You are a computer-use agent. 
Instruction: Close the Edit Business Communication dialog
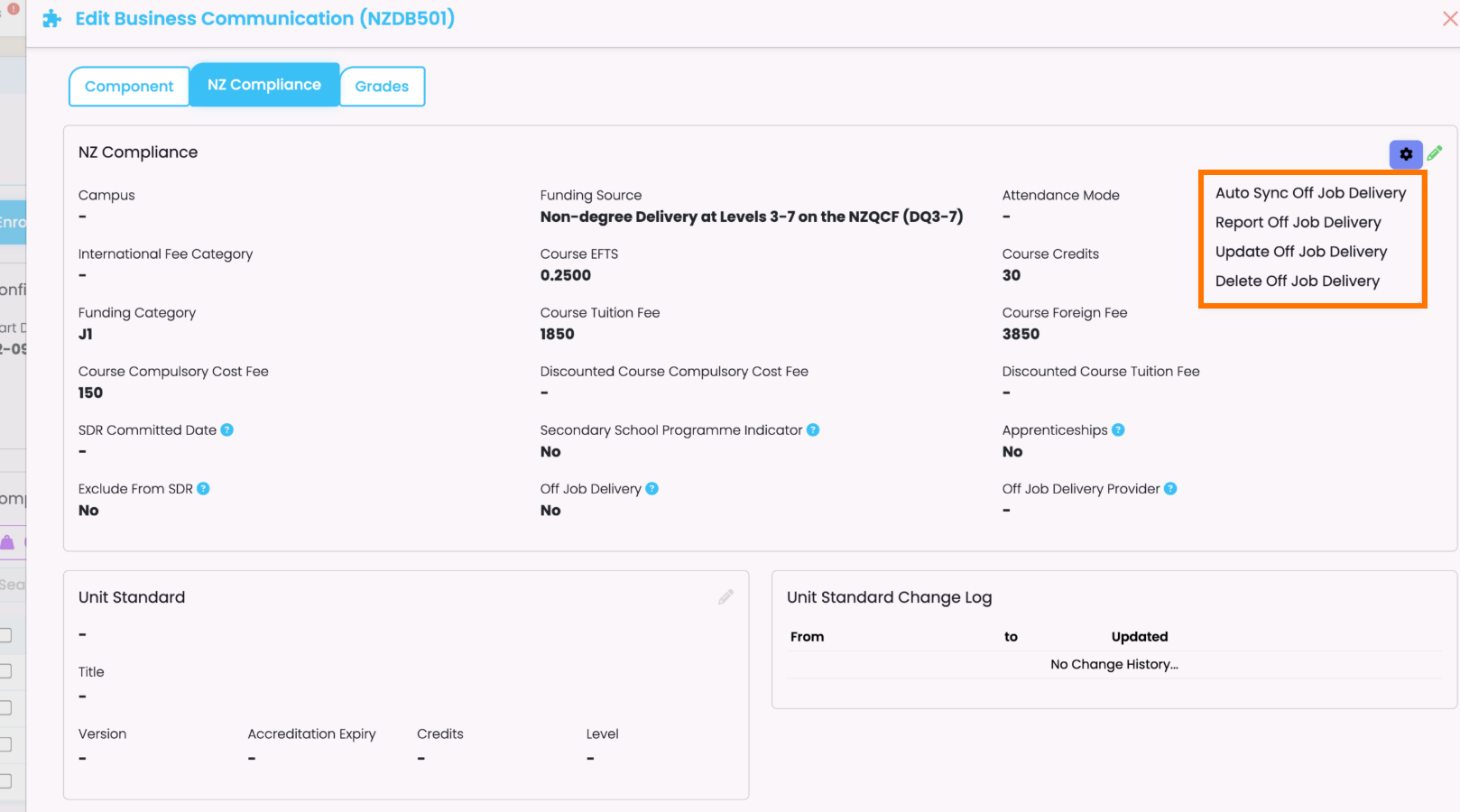tap(1449, 19)
